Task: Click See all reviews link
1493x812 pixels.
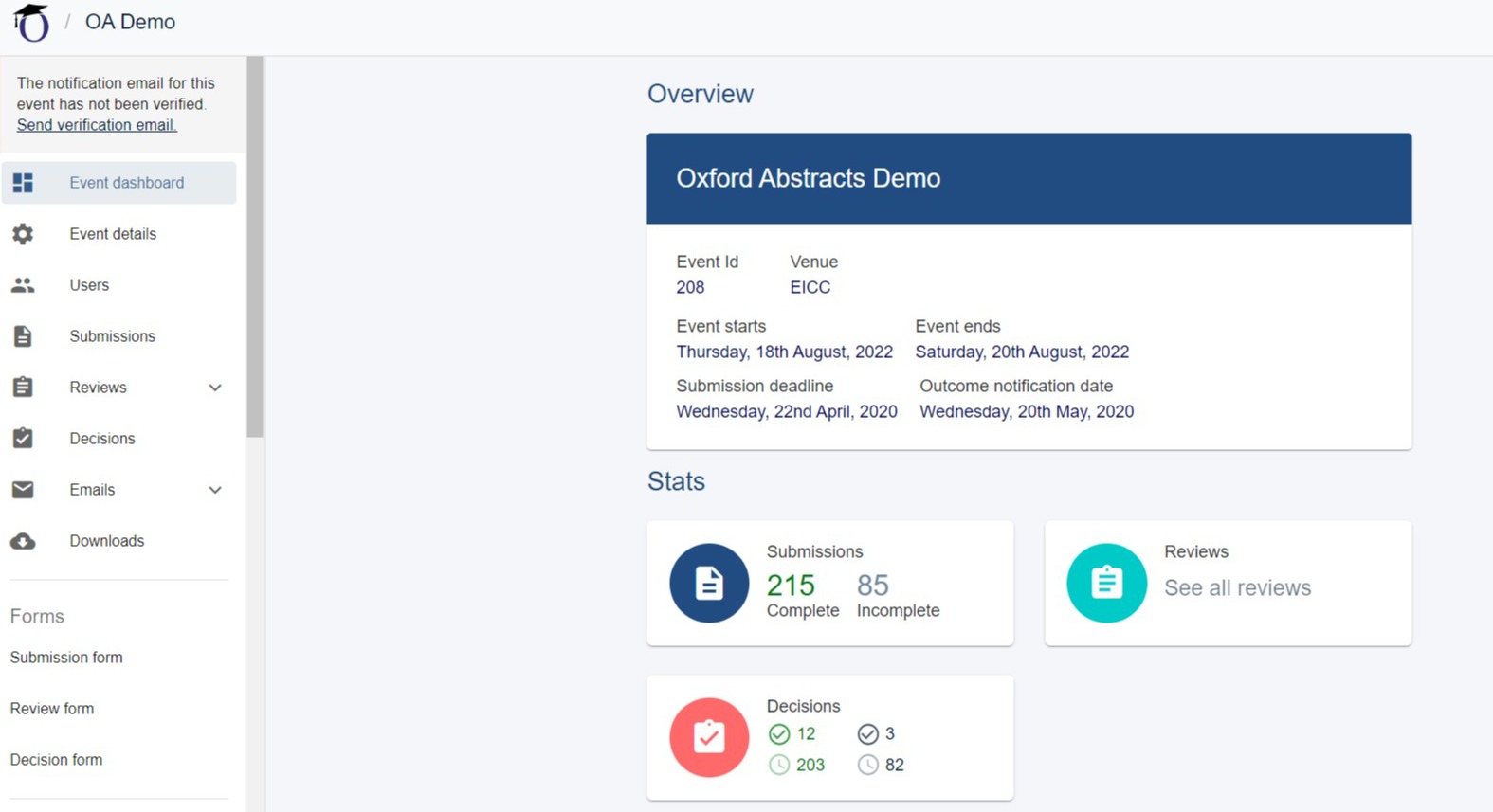Action: click(1238, 587)
